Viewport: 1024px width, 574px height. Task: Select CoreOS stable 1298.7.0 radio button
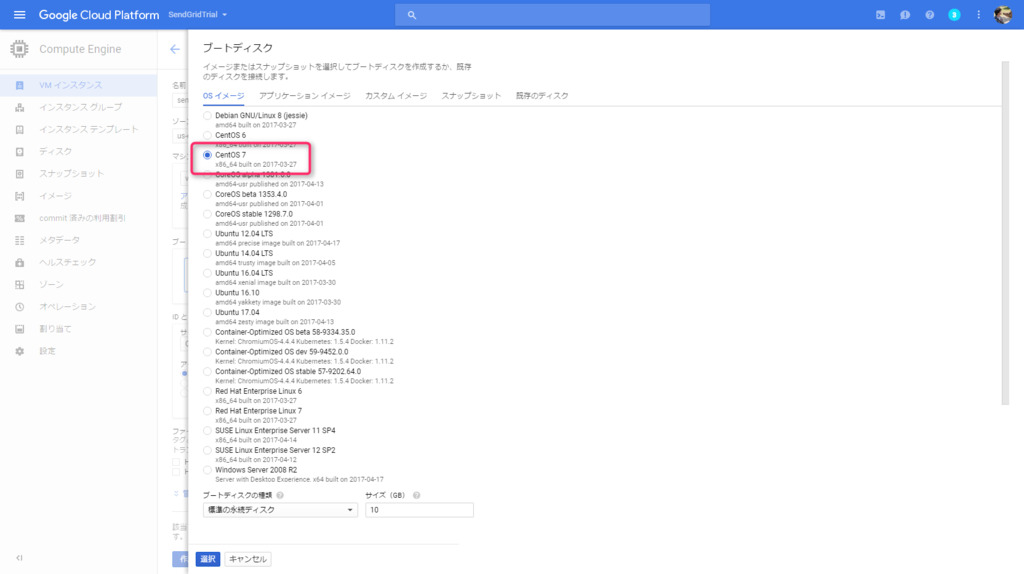(x=207, y=214)
